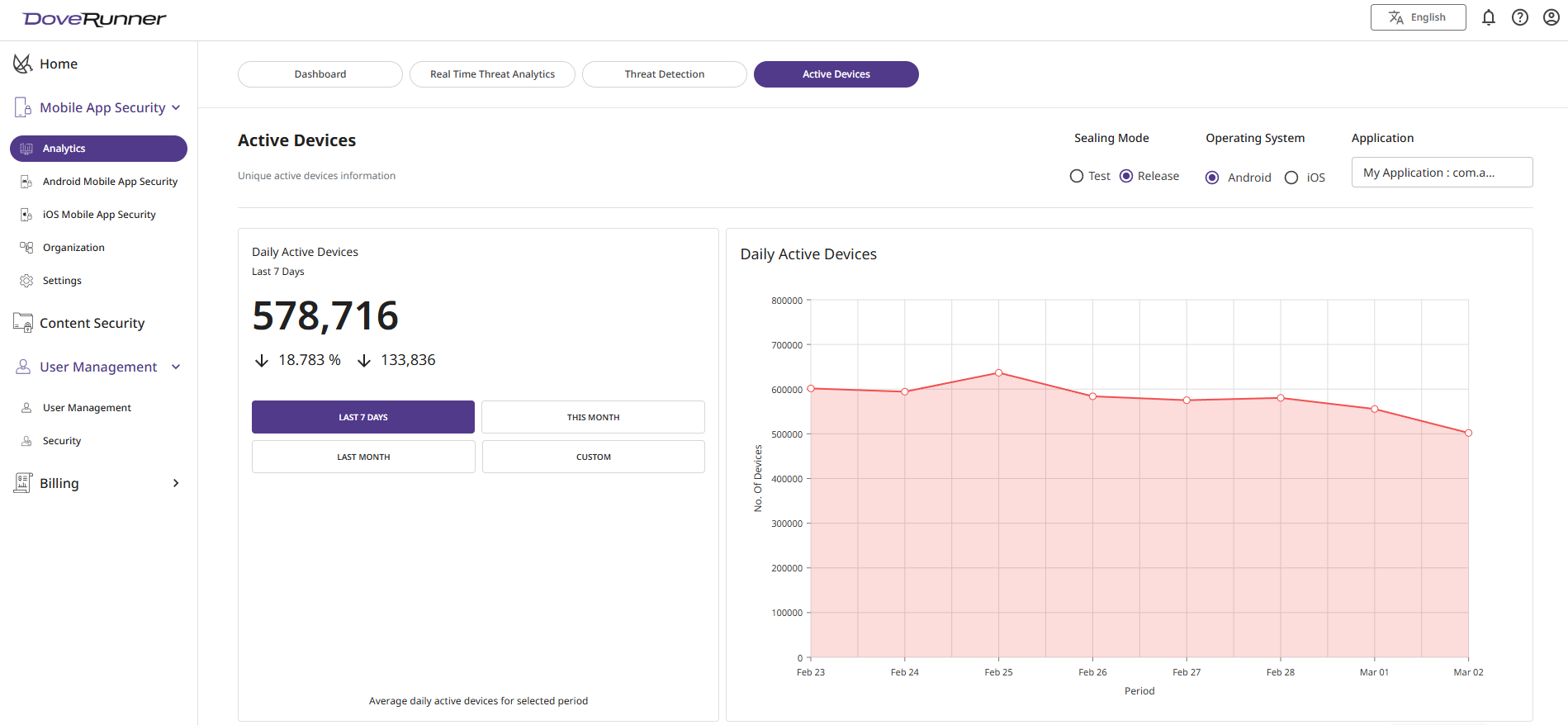
Task: Click the Content Security icon
Action: tap(22, 323)
